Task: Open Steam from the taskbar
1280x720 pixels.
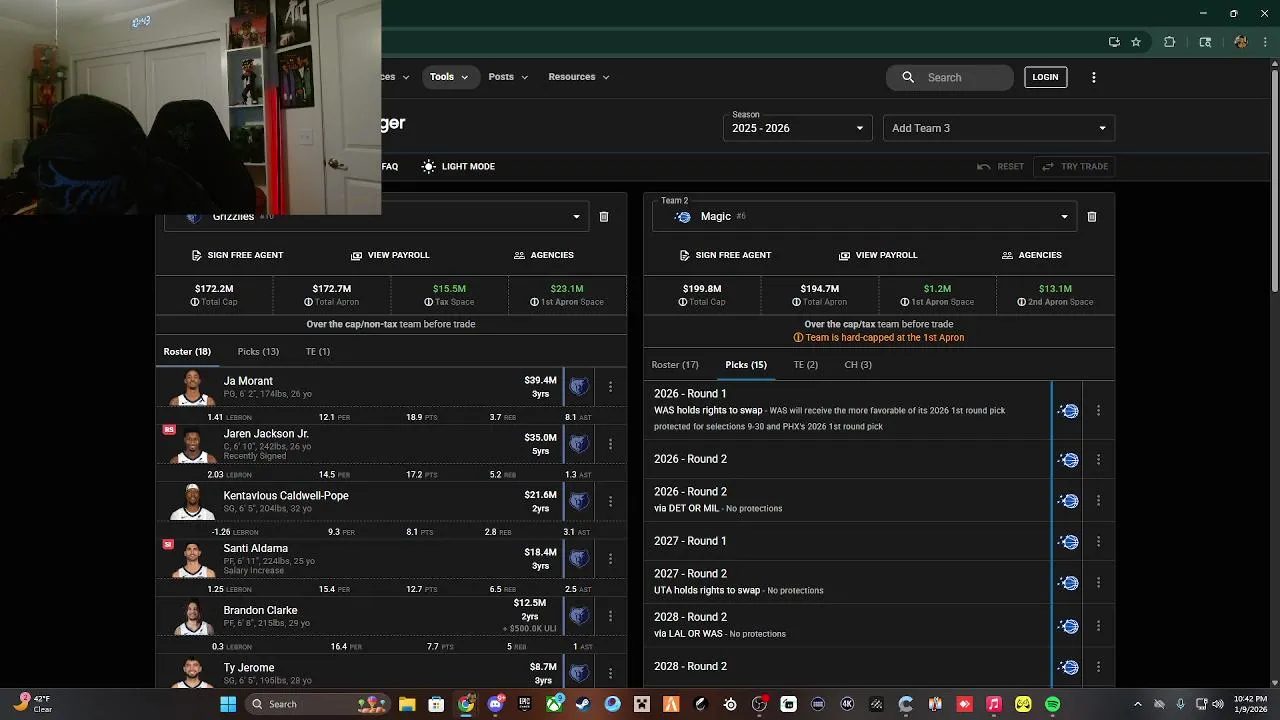Action: [x=583, y=704]
